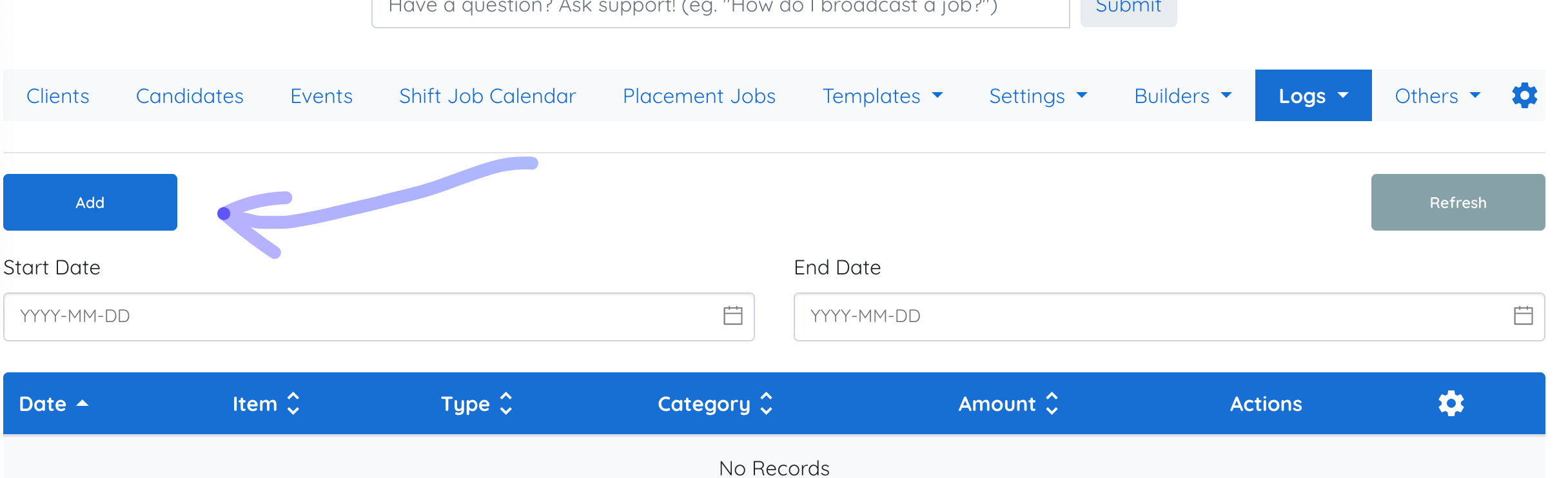1568x478 pixels.
Task: Open table column settings gear icon
Action: tap(1451, 403)
